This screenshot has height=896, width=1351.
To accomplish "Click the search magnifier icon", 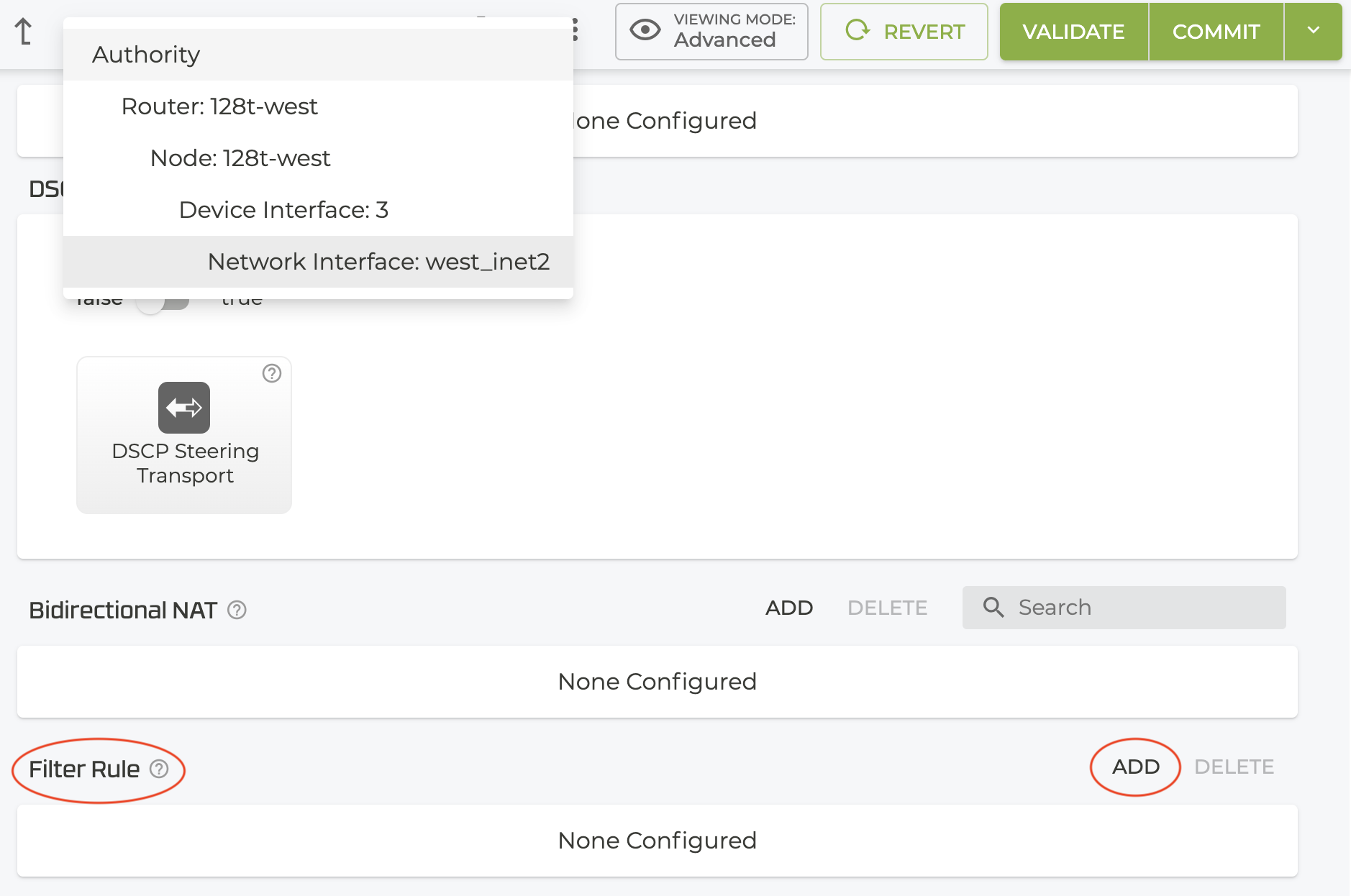I will tap(993, 608).
